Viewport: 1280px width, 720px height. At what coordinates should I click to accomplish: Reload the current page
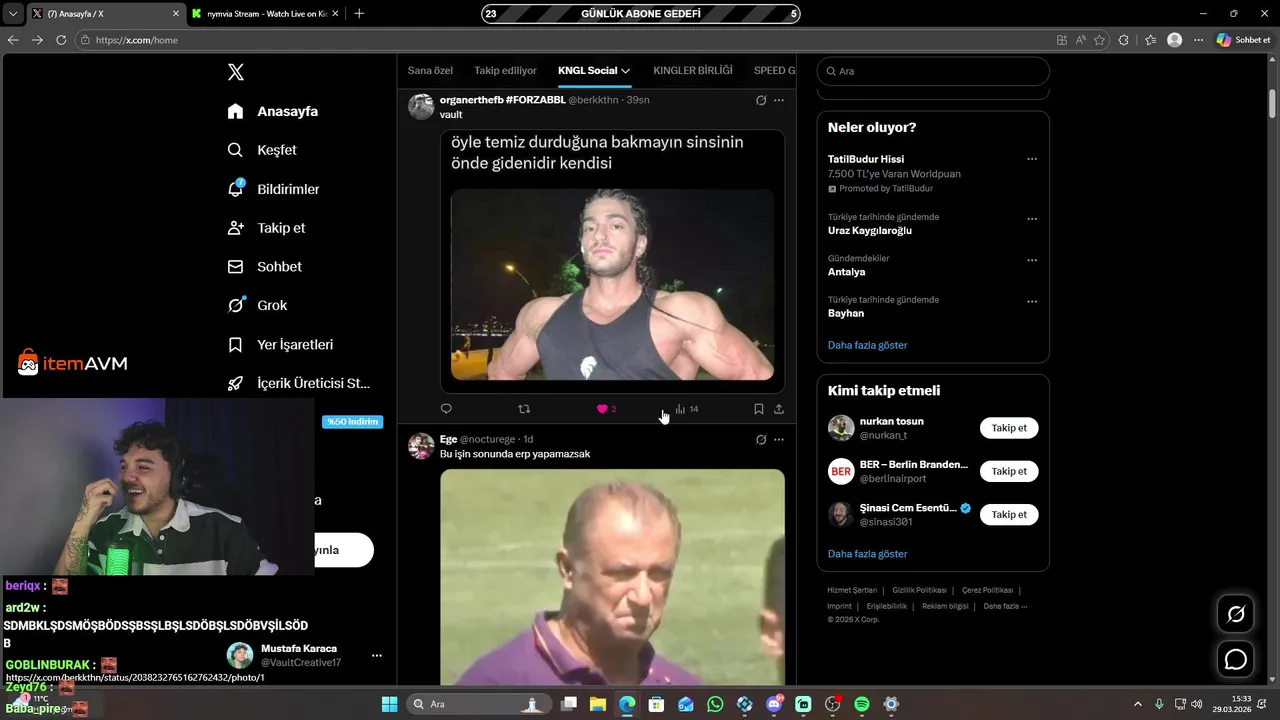click(61, 40)
